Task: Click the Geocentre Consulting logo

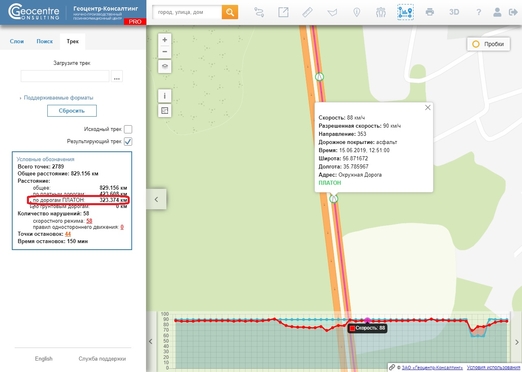Action: pos(34,12)
